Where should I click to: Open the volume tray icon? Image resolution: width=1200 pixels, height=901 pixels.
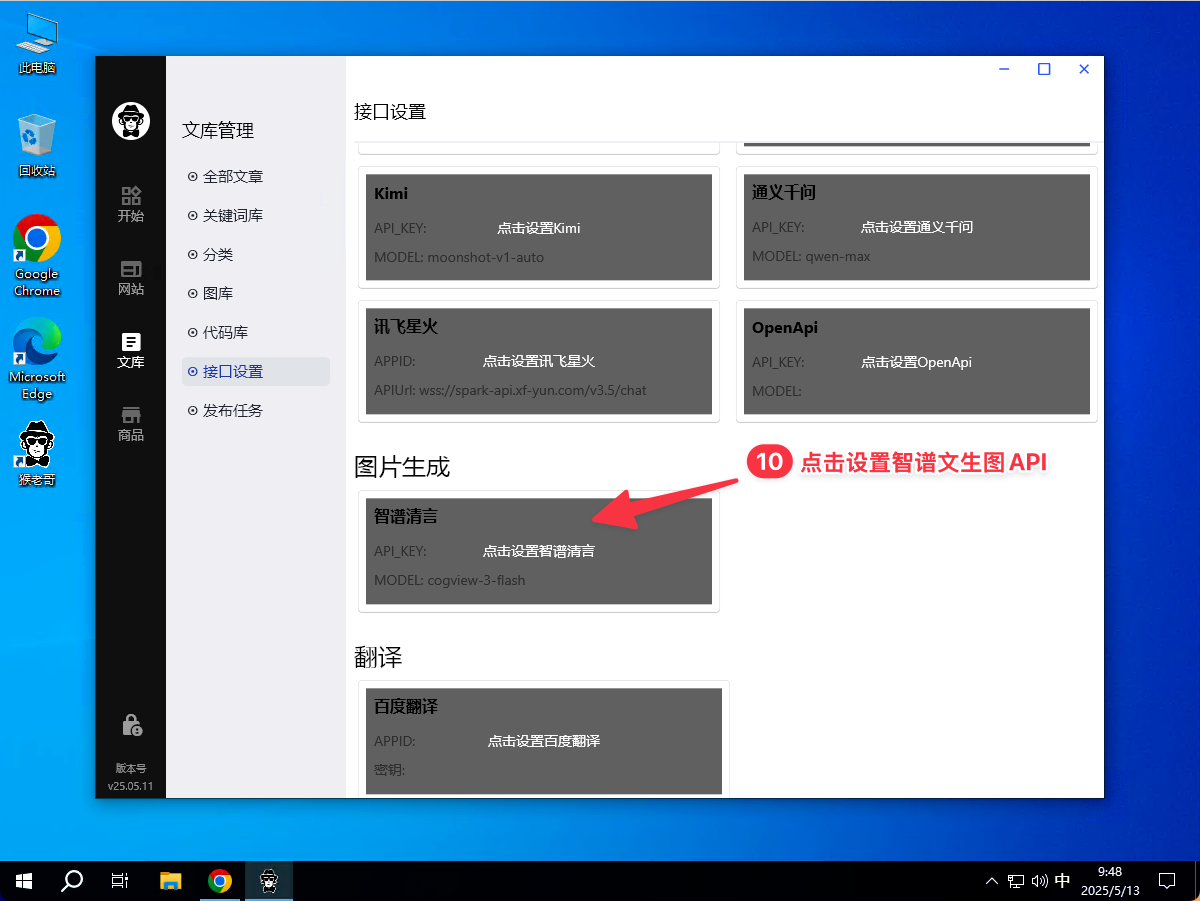tap(1039, 881)
